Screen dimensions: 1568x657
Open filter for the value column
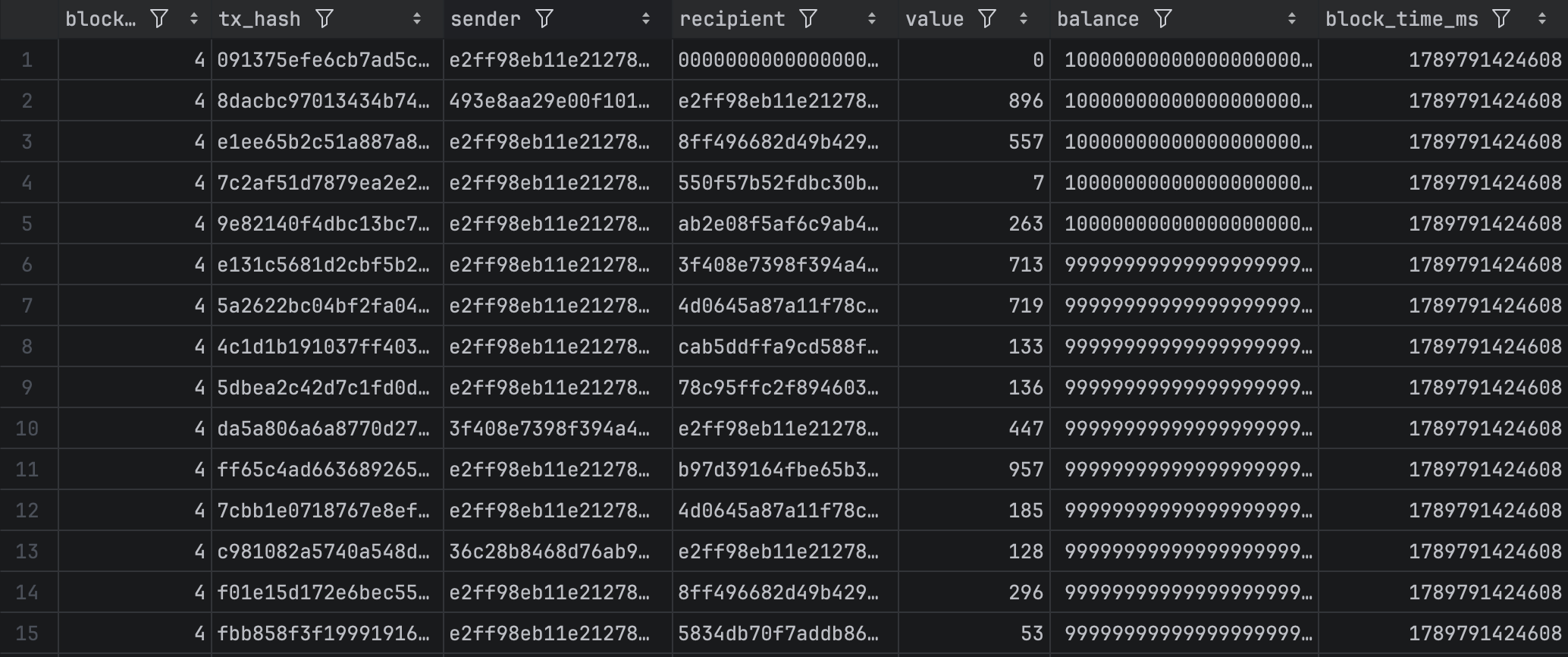[987, 19]
